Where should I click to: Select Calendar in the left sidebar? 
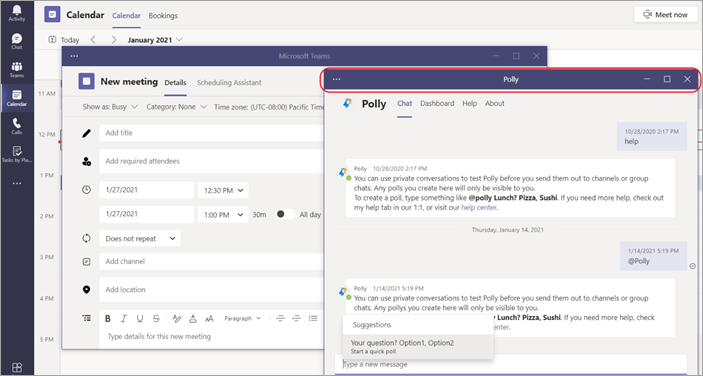(17, 98)
